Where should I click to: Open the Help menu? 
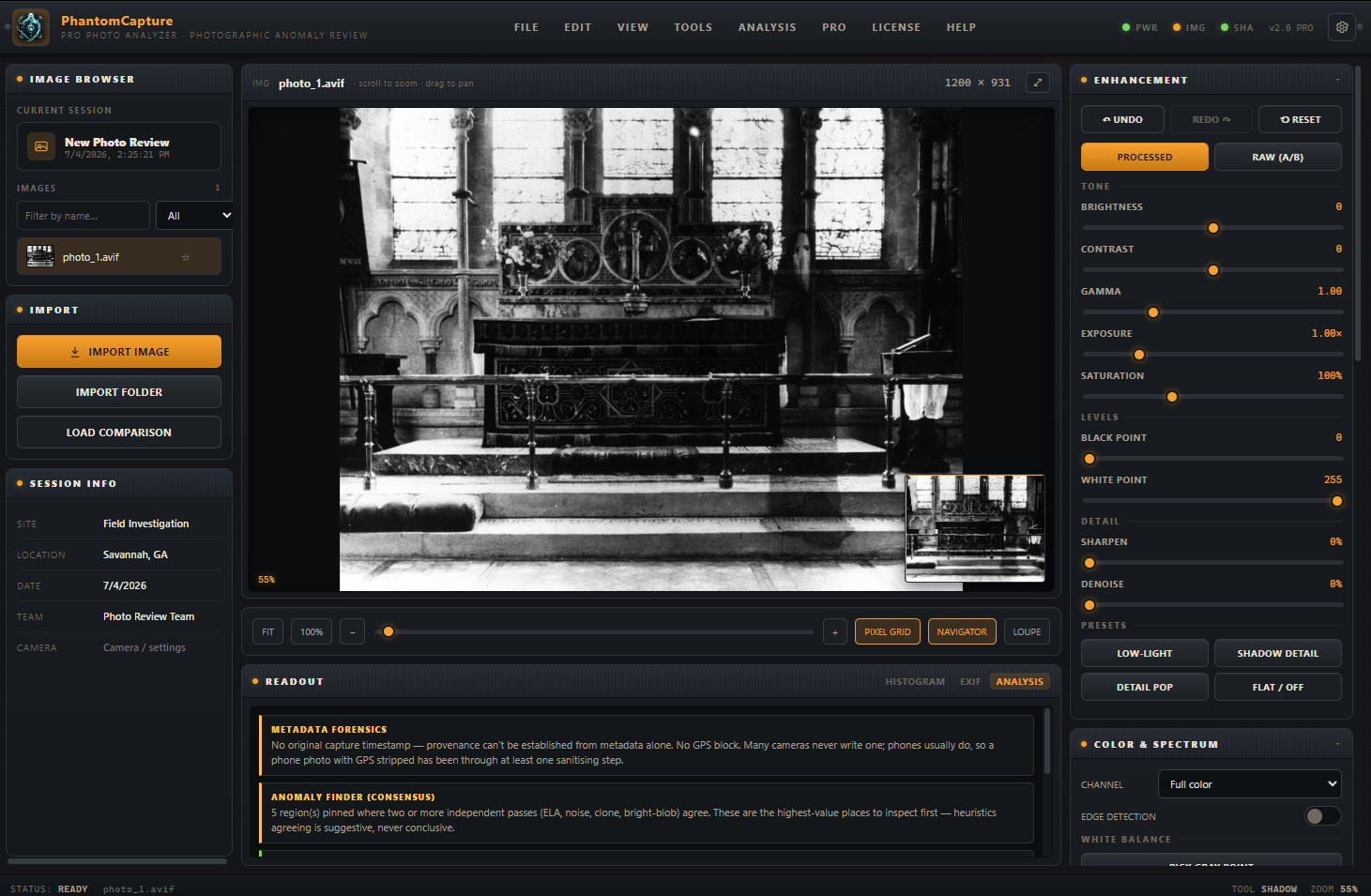961,27
